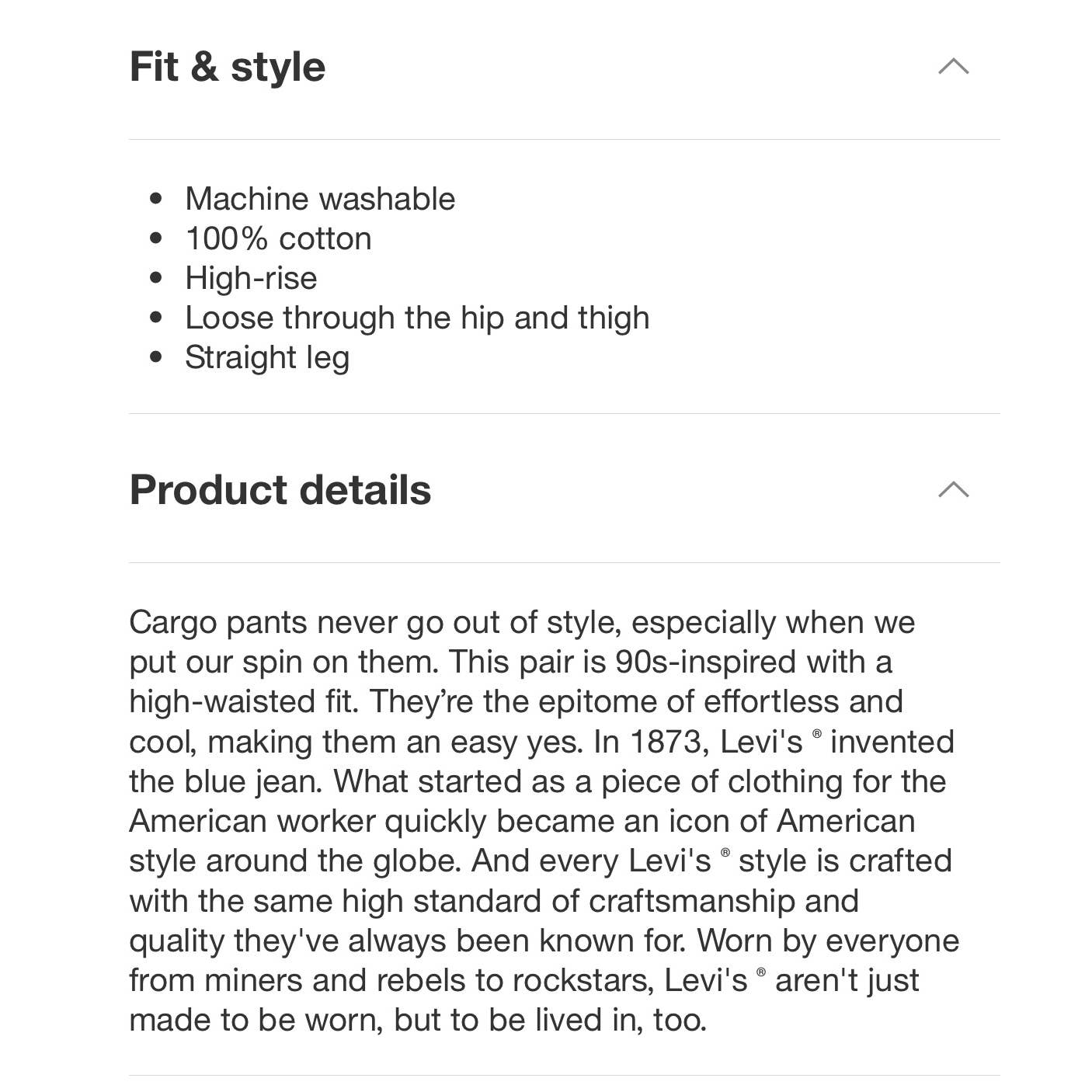Click the registered symbol before style is crafted

coord(725,852)
